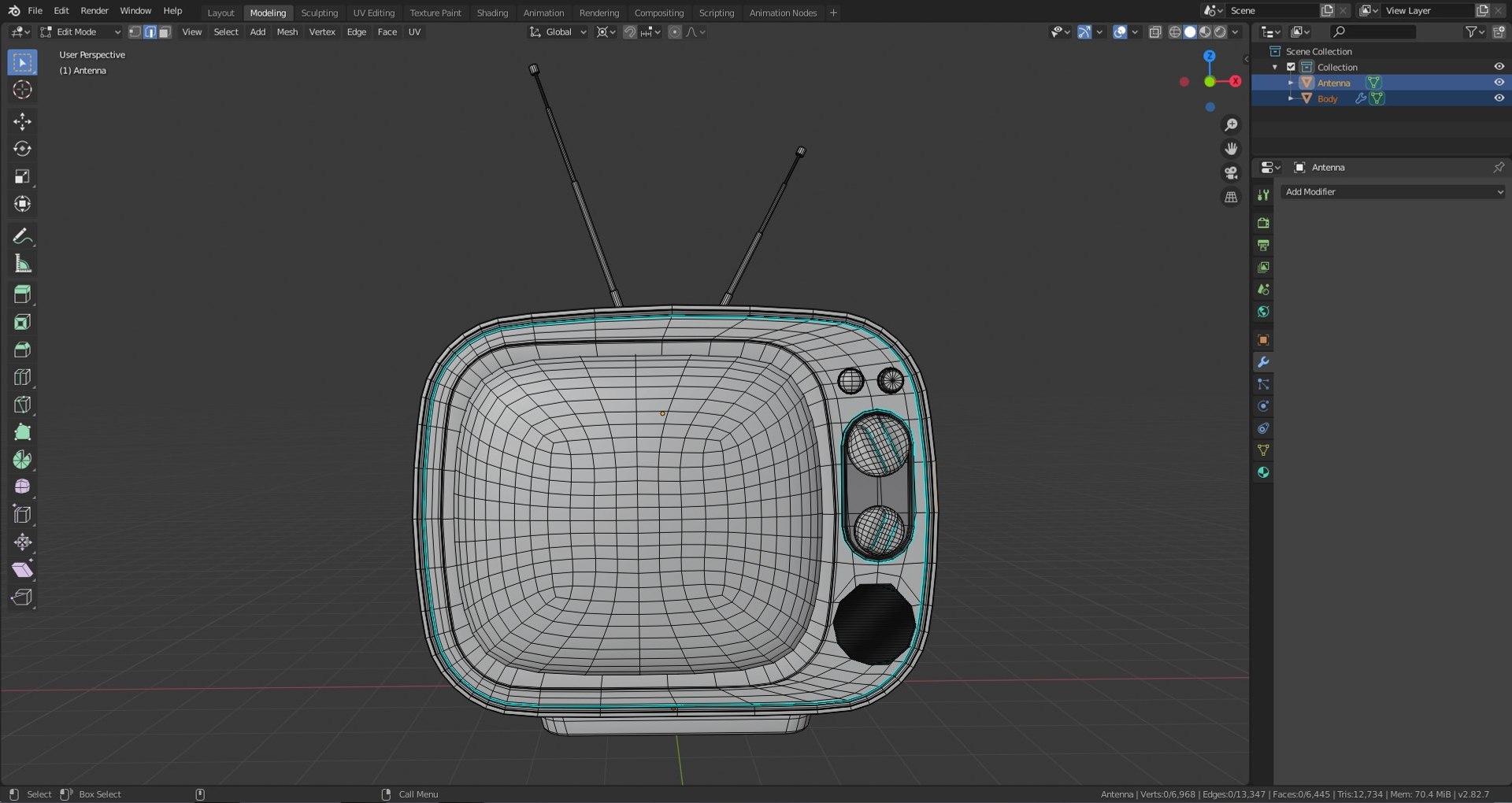Switch to perspective/orthographic grid icon
This screenshot has height=803, width=1512.
coord(1231,197)
